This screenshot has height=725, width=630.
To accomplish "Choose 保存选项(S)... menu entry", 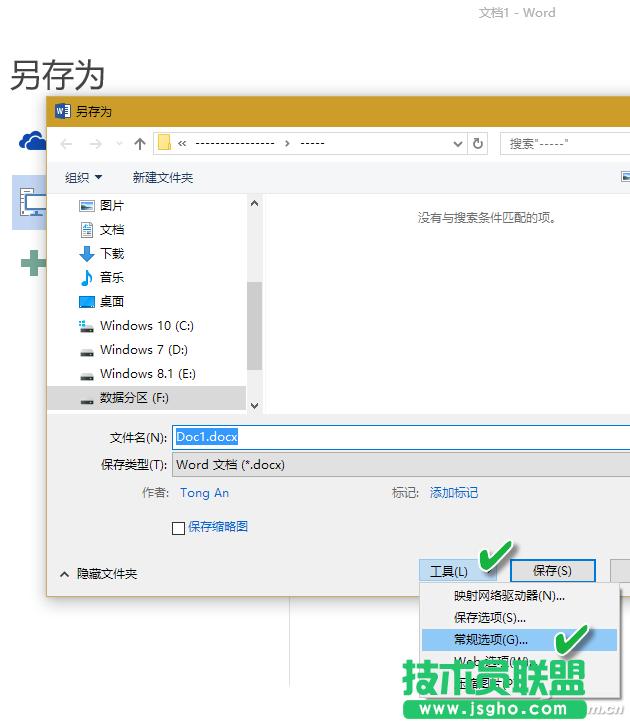I will click(489, 617).
